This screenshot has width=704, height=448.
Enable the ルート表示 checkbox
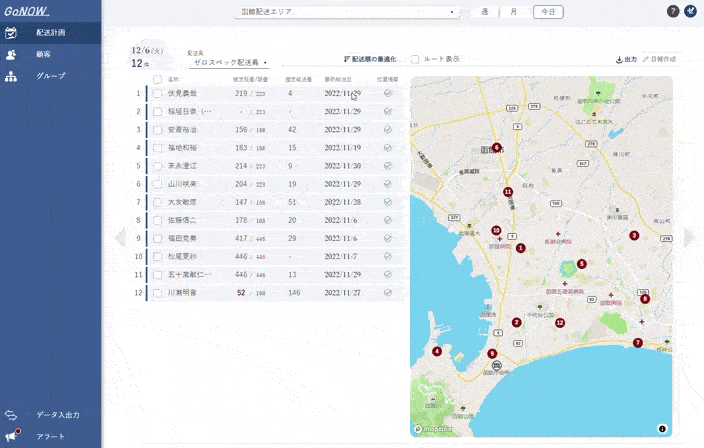[415, 59]
